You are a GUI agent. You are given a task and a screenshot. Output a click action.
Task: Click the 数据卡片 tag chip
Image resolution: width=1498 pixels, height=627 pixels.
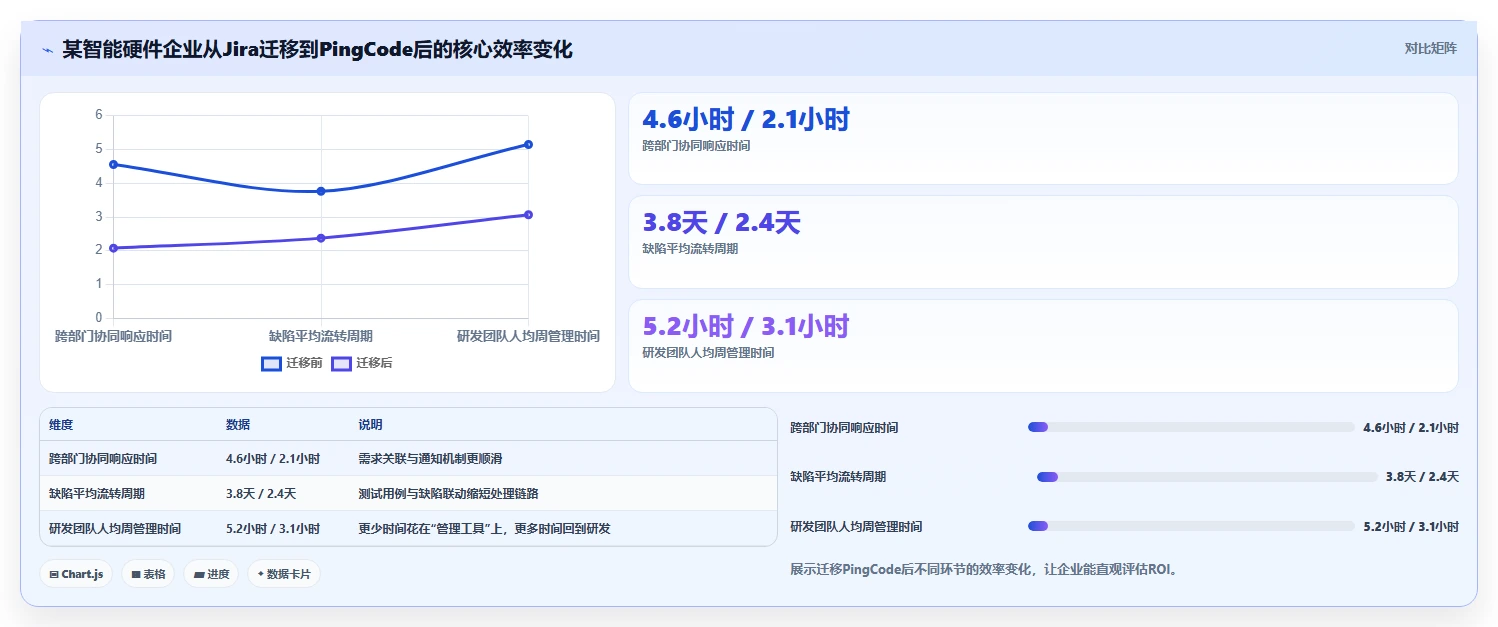[284, 574]
